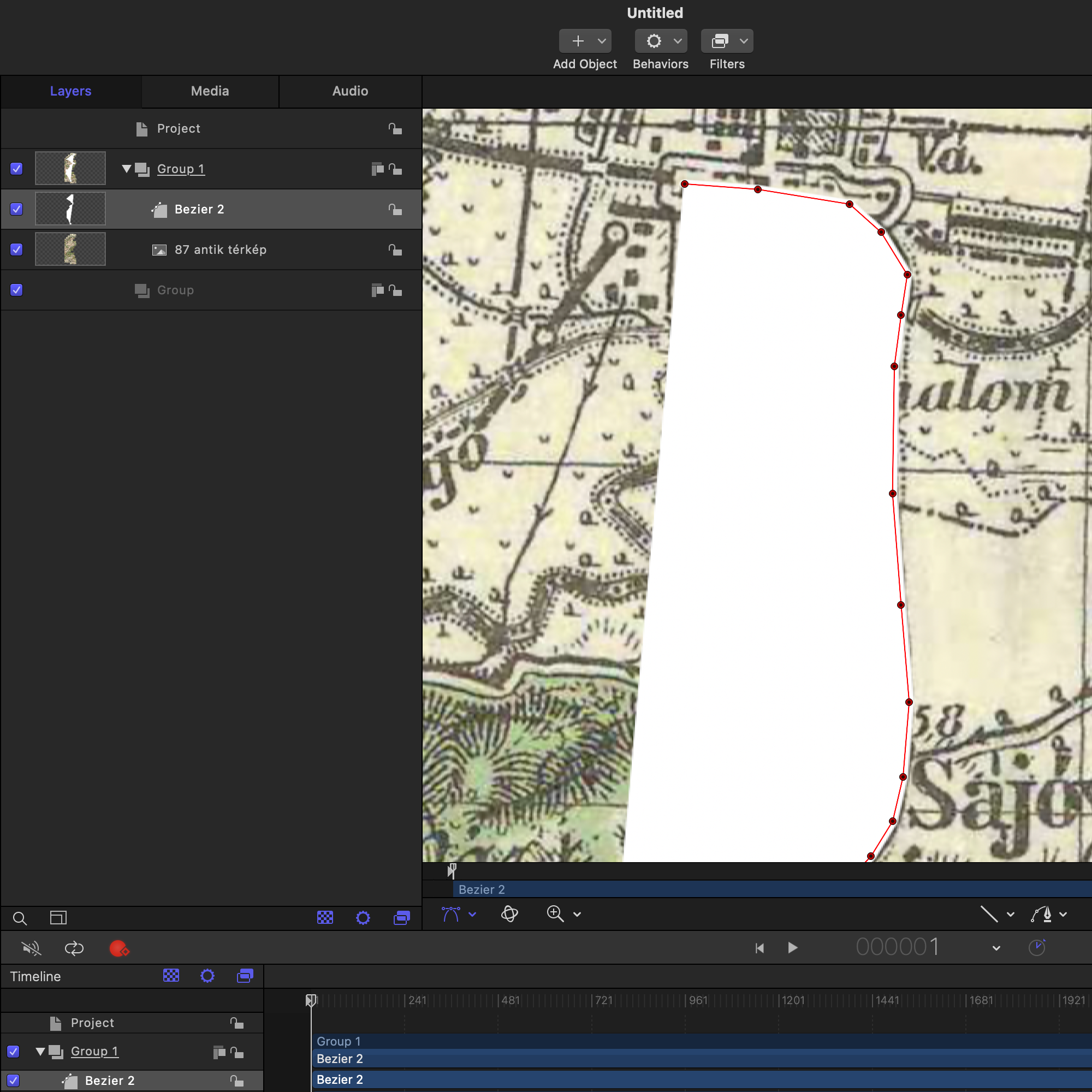Click the 000001 timecode field
Screen dimensions: 1092x1092
click(898, 947)
